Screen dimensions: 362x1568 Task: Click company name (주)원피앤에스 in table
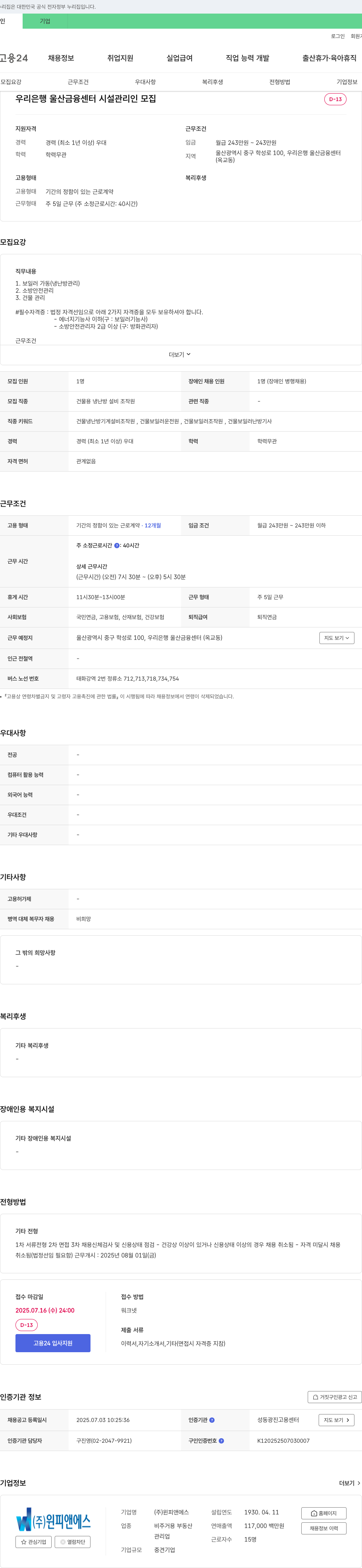[x=172, y=1512]
